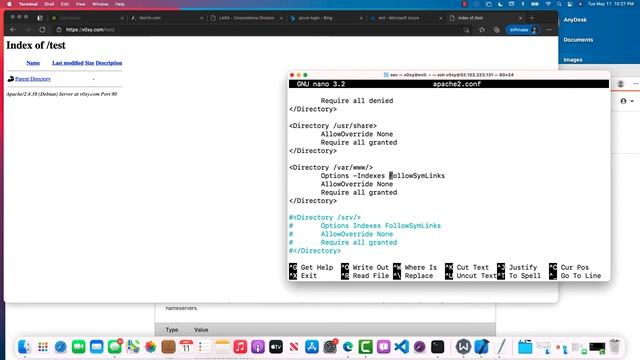Viewport: 640px width, 360px height.
Task: Open Spotlight search in the menu bar
Action: 559,4
